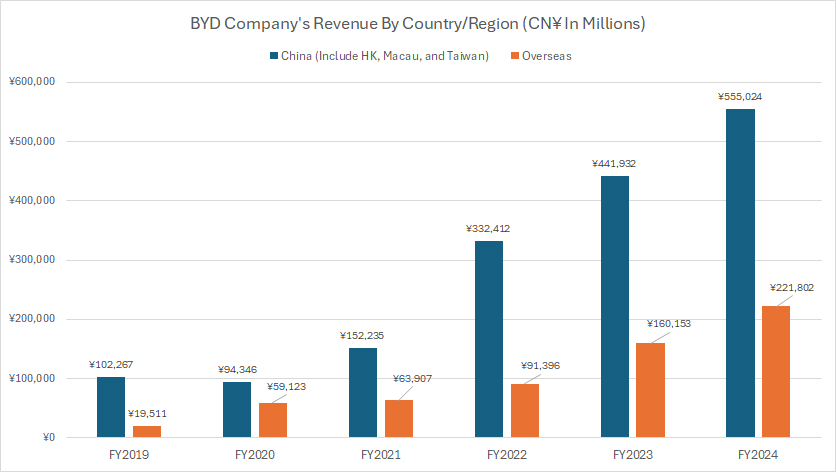Click the FY2022 axis label
This screenshot has height=472, width=836.
(507, 455)
